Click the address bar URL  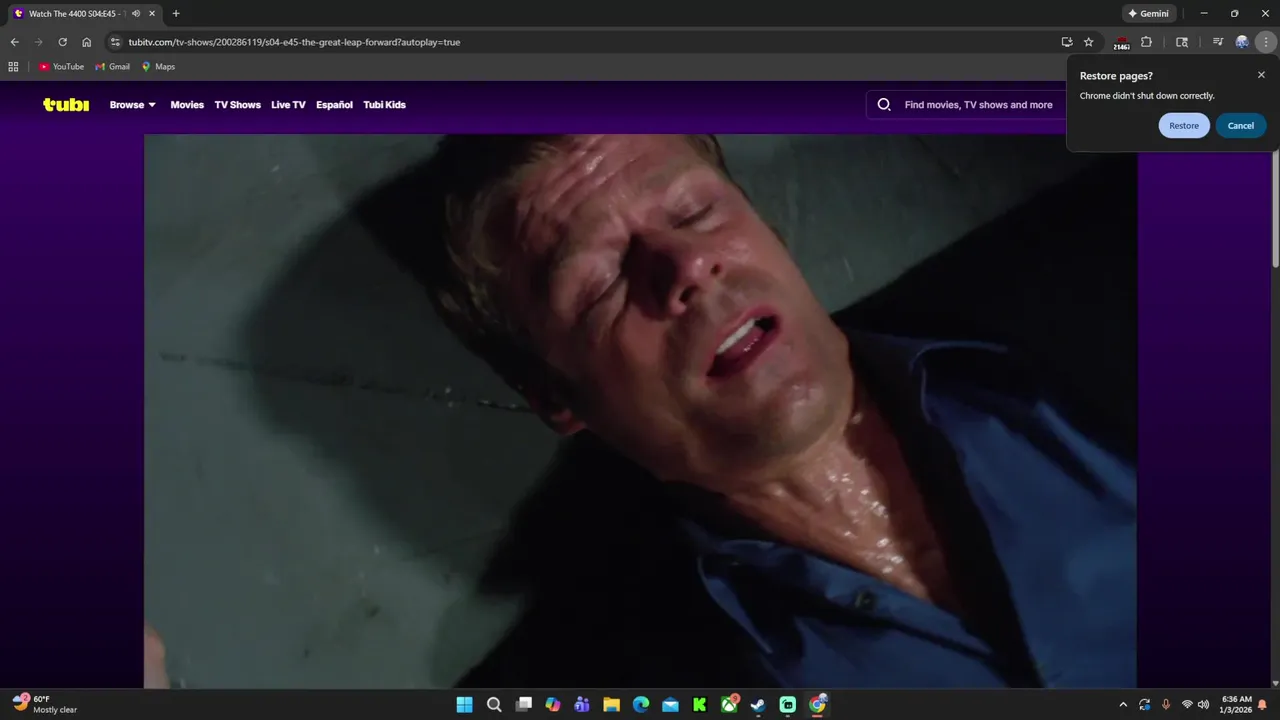click(x=294, y=42)
